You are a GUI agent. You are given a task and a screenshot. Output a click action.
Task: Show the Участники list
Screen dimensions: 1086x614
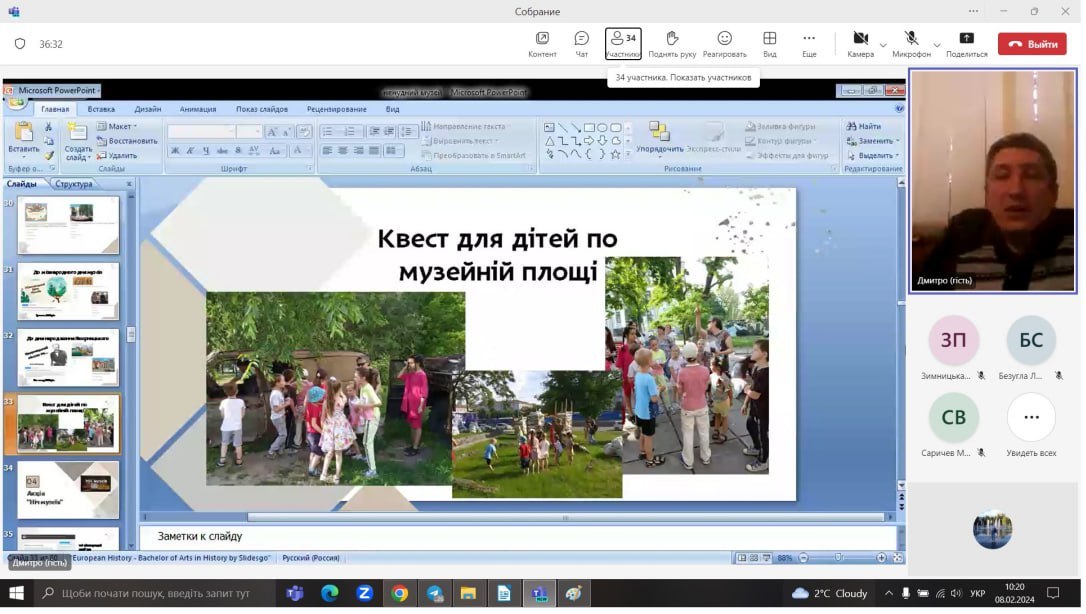(623, 43)
